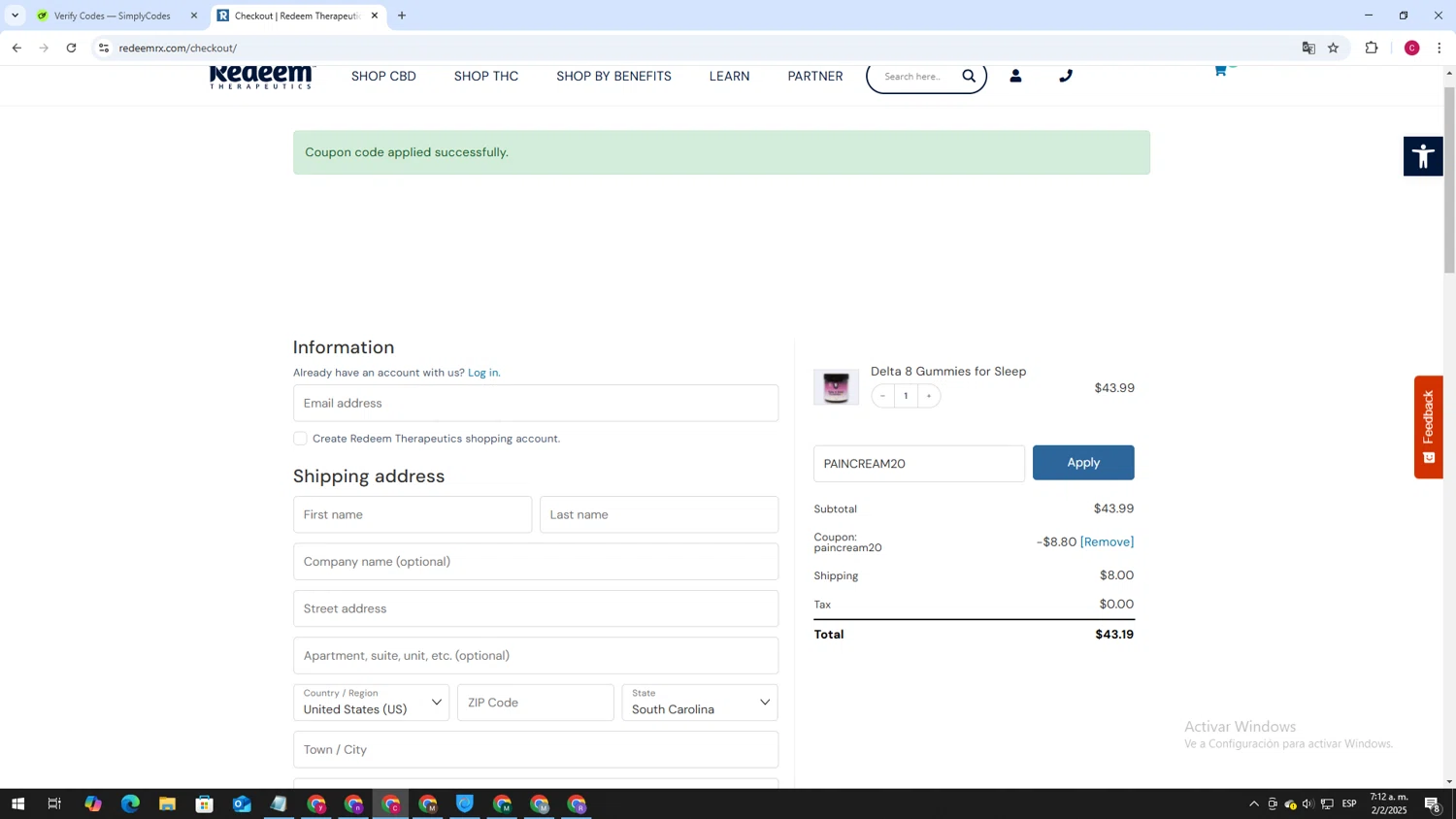Screen dimensions: 1456x819
Task: Click the Delta 8 Gummies for Sleep title
Action: pyautogui.click(x=948, y=372)
